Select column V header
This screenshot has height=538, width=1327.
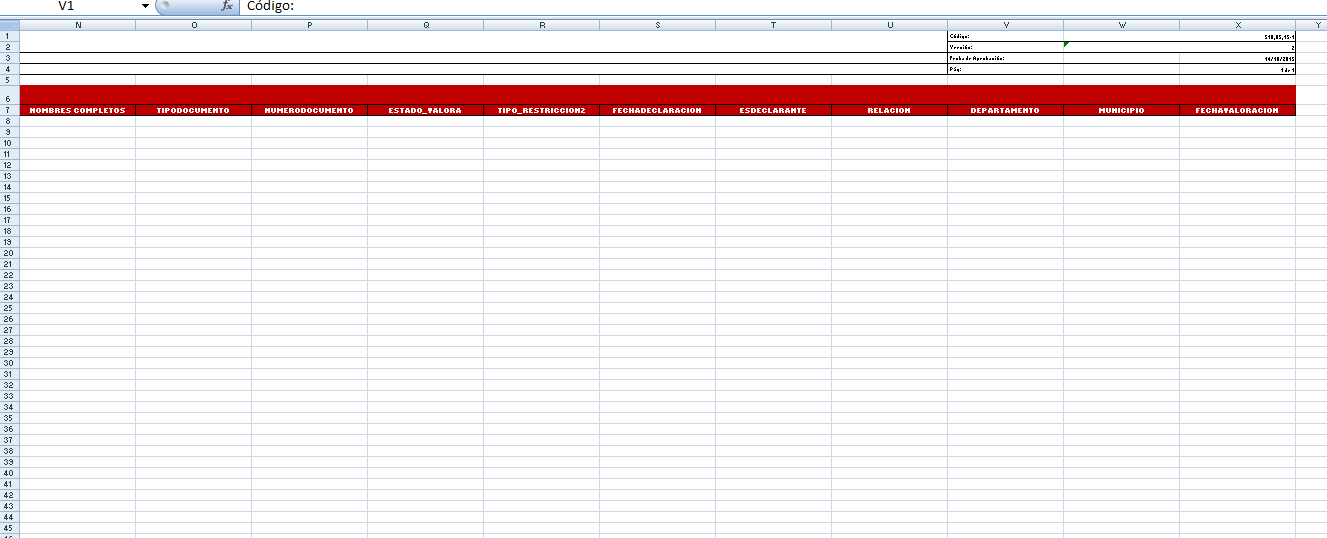click(x=1005, y=24)
